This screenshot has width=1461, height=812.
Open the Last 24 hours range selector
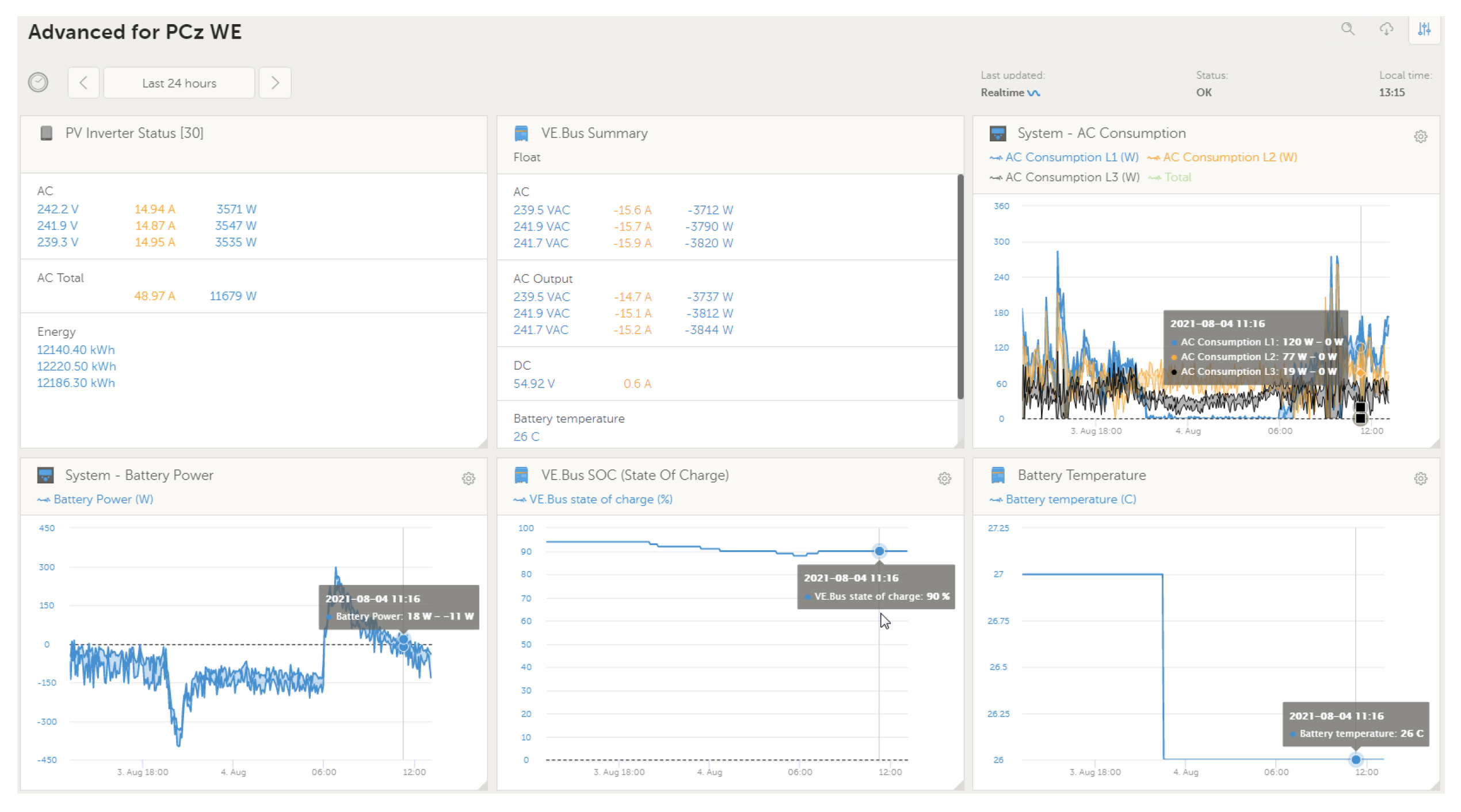pos(179,83)
